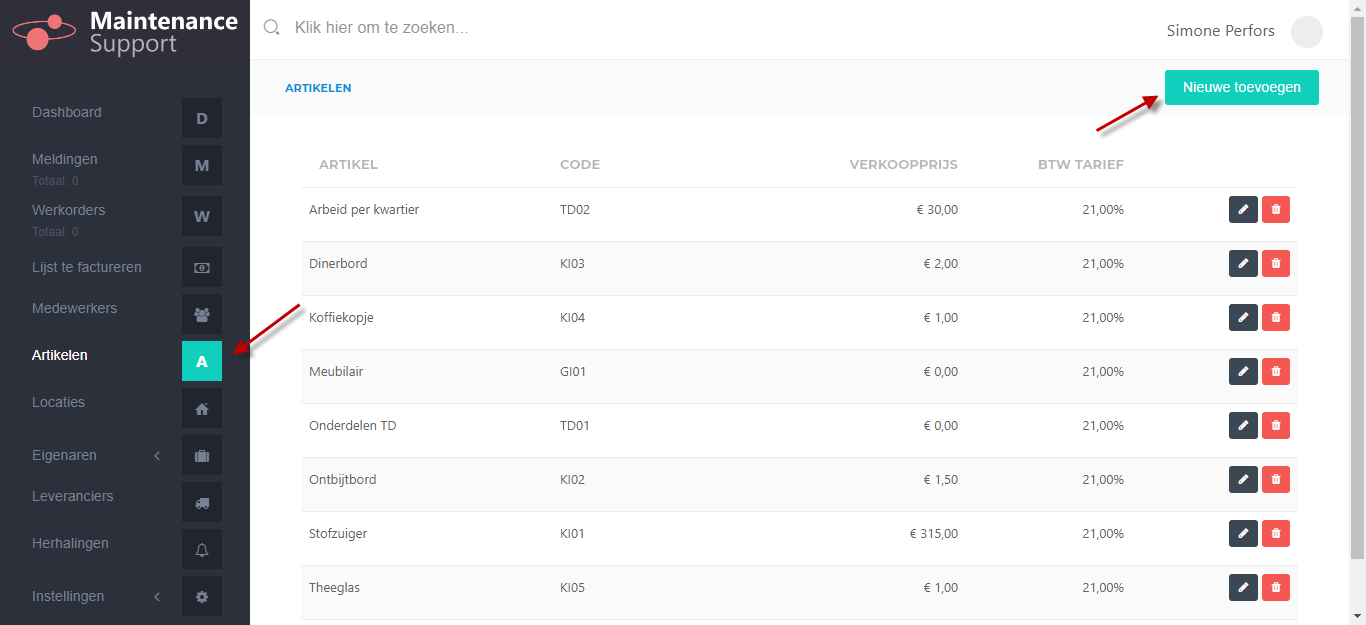The height and width of the screenshot is (625, 1366).
Task: Delete the Theeglas article row
Action: pyautogui.click(x=1276, y=588)
